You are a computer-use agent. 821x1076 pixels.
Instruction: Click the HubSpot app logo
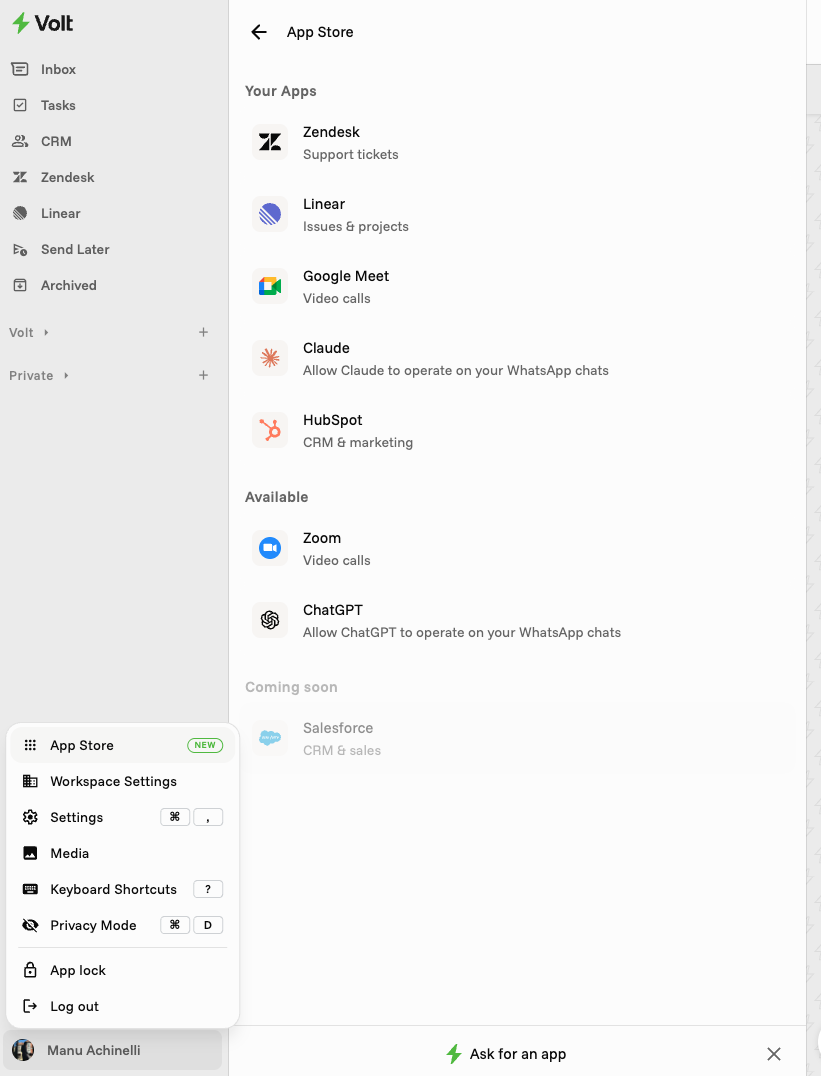coord(270,430)
